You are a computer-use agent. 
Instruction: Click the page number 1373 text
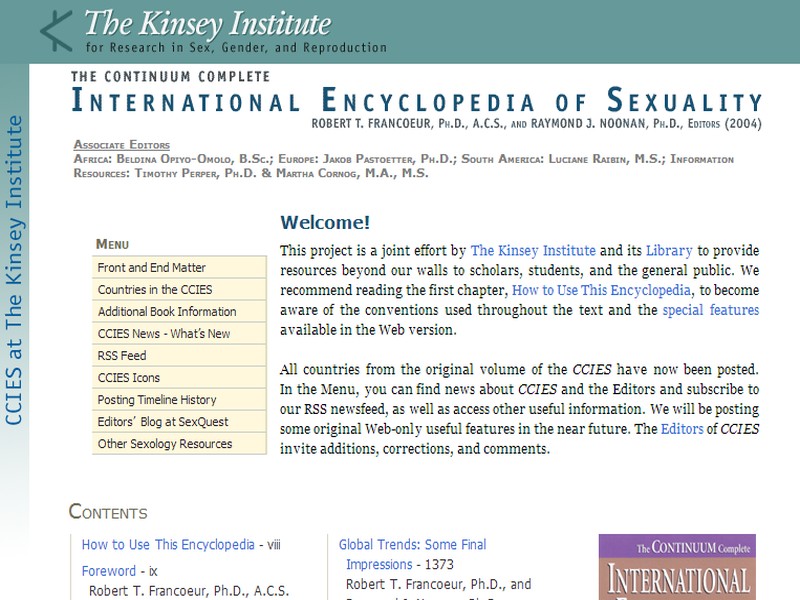(x=439, y=565)
